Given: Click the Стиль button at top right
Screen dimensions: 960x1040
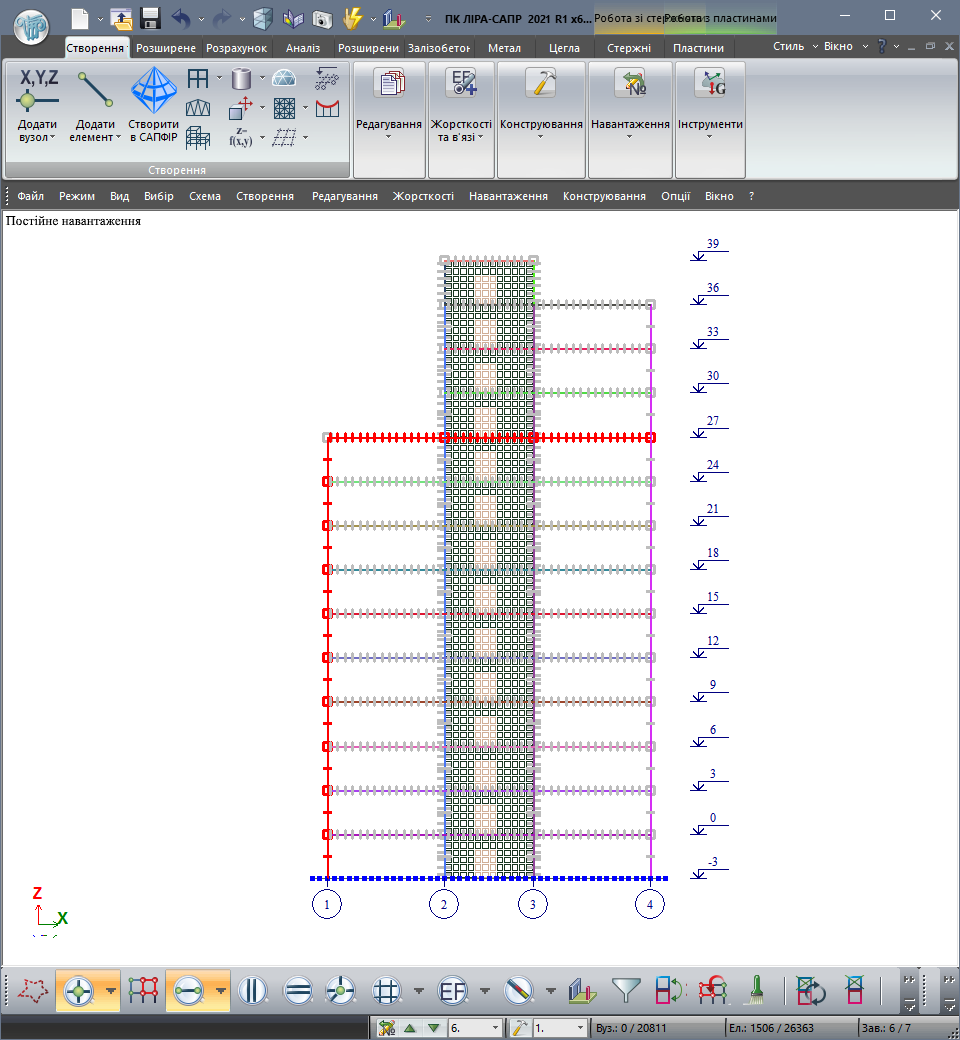Looking at the screenshot, I should pos(791,47).
